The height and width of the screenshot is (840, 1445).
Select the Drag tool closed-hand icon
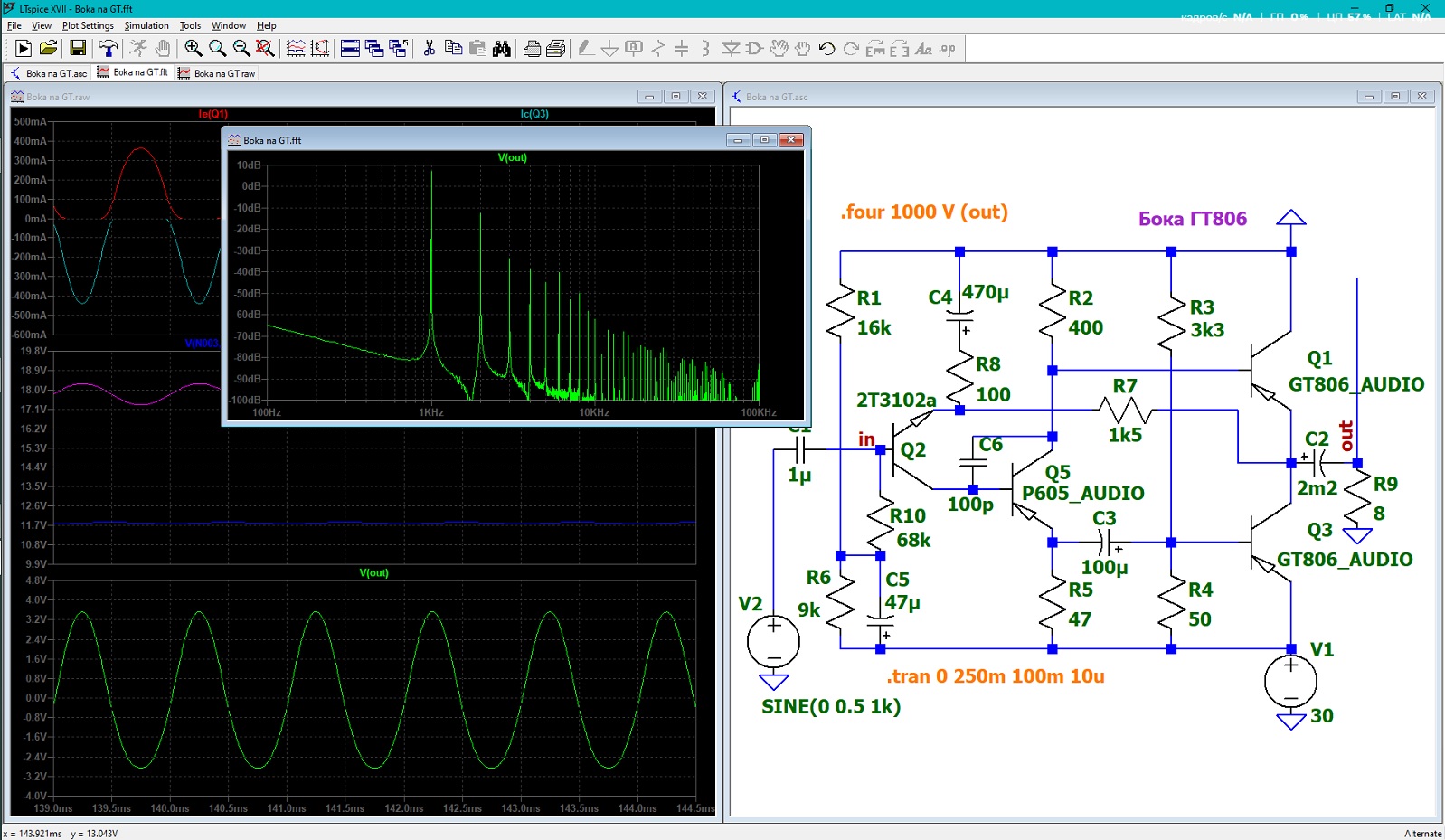[x=803, y=49]
